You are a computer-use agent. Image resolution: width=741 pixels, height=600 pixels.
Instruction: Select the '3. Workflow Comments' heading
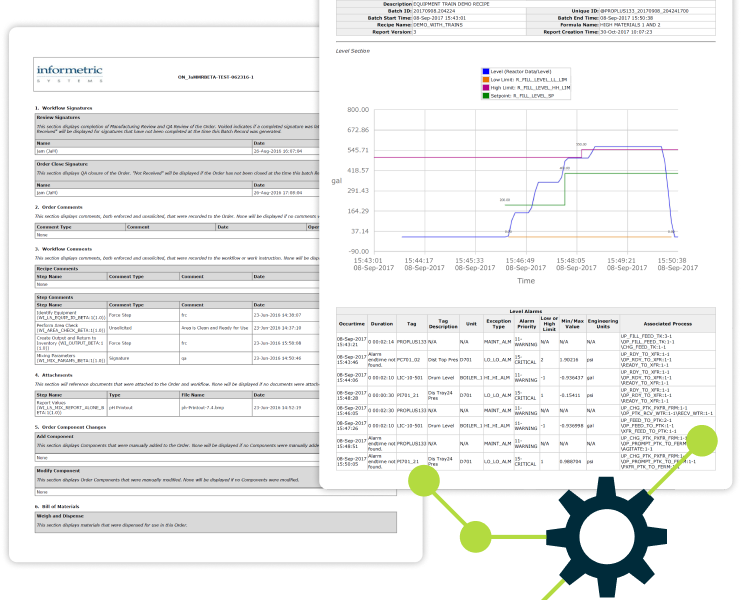click(63, 249)
